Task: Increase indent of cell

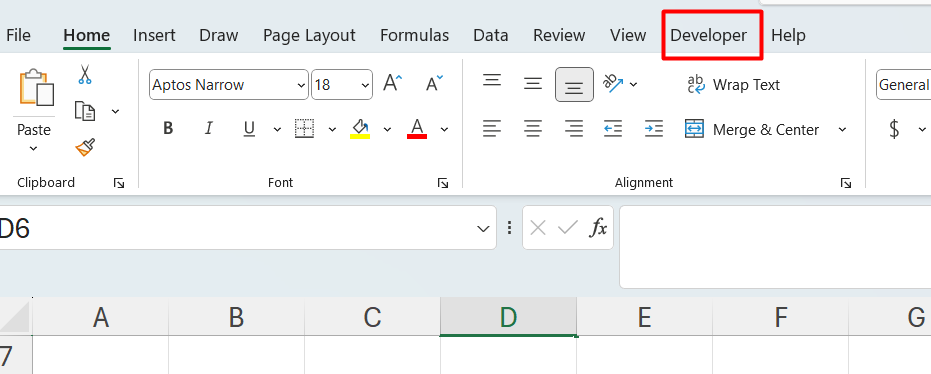Action: 653,128
